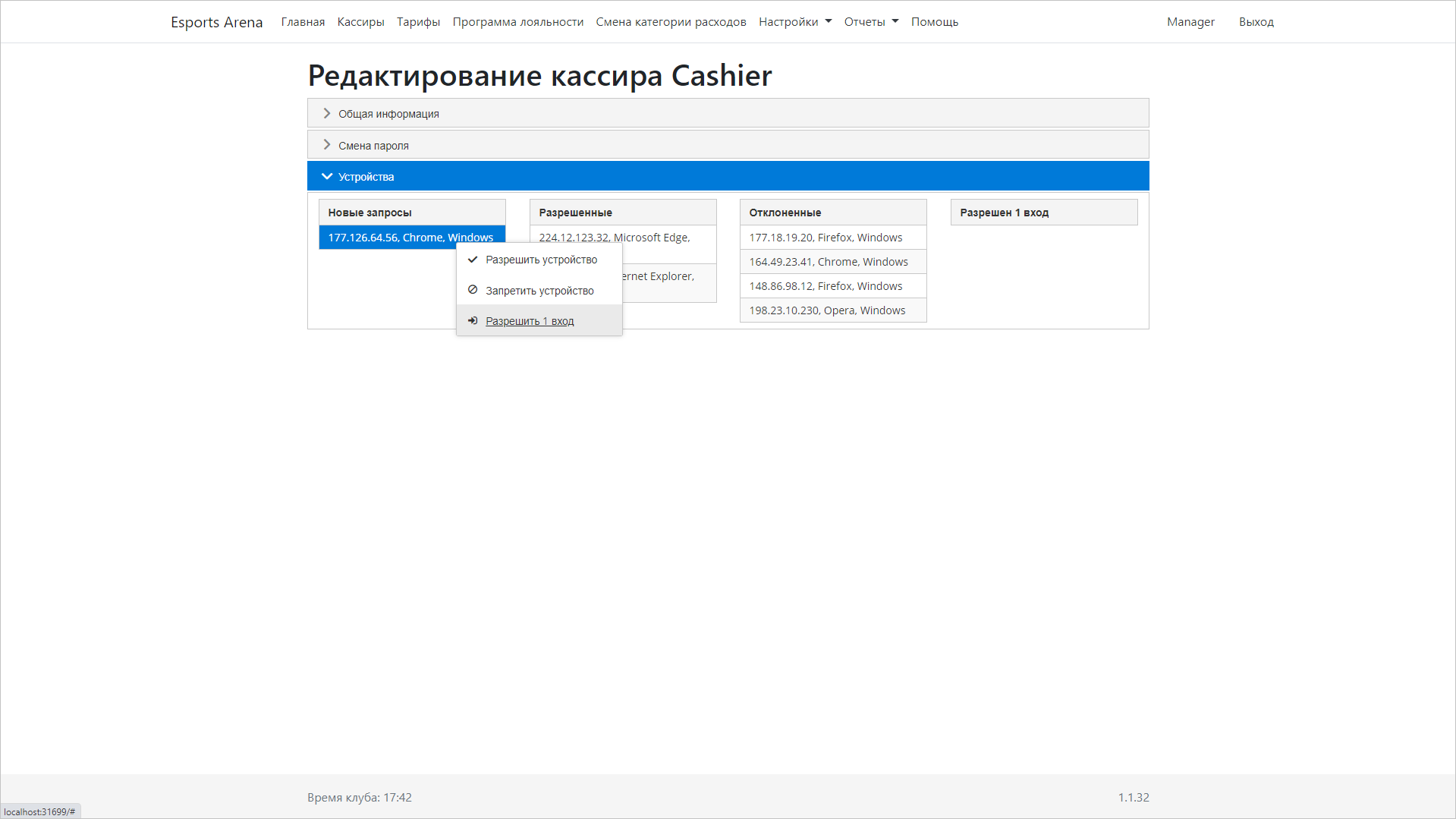Select rejected device 164.49.23.41 Chrome
1456x819 pixels.
click(x=828, y=262)
